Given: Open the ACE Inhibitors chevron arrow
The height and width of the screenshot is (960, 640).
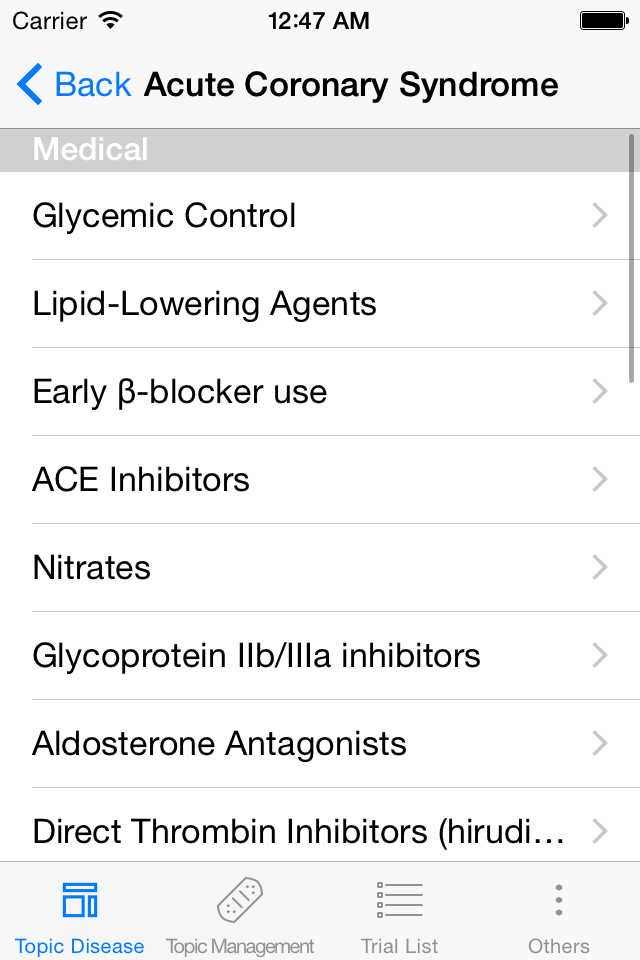Looking at the screenshot, I should click(600, 479).
